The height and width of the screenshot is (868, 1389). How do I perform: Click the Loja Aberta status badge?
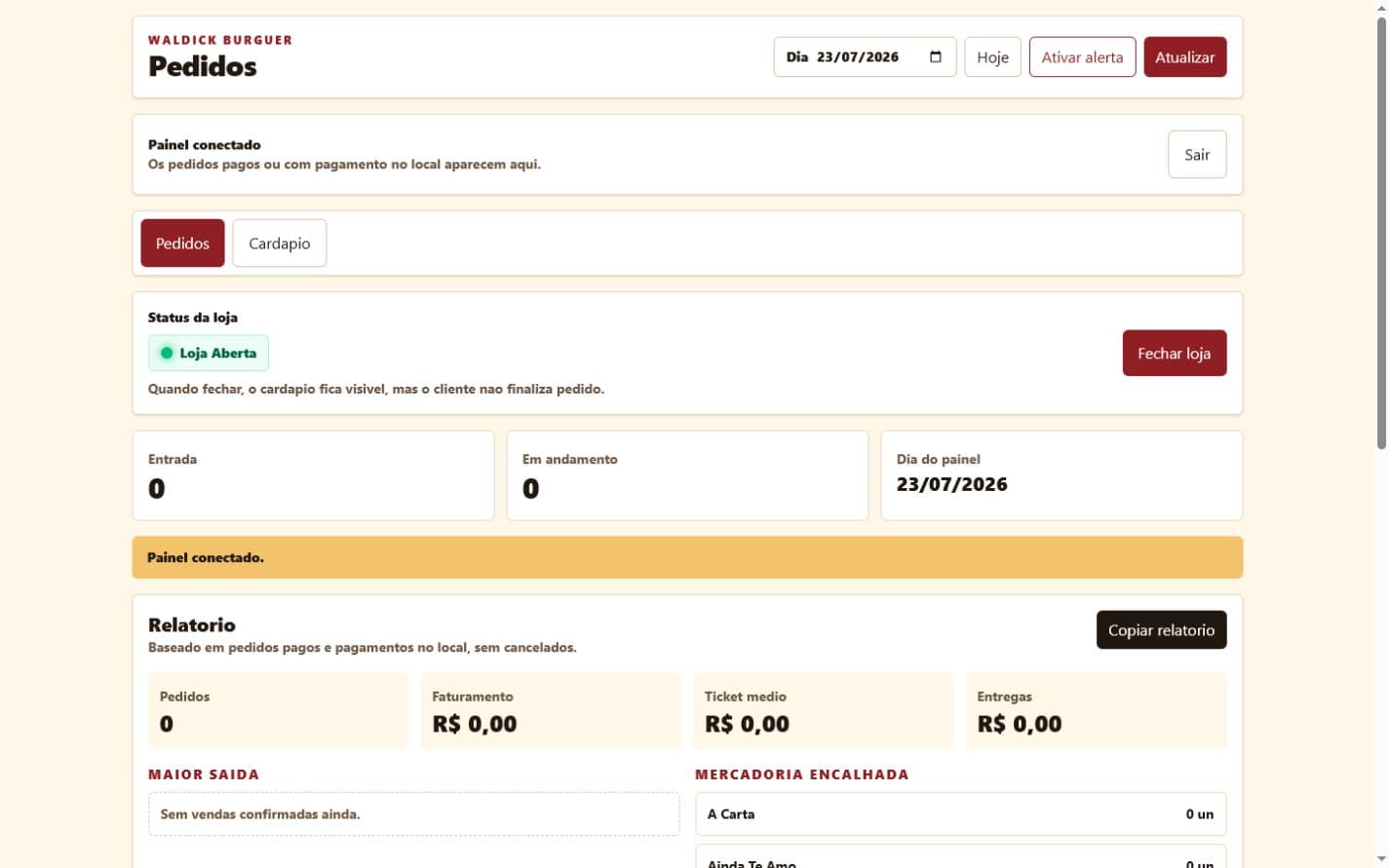coord(209,353)
